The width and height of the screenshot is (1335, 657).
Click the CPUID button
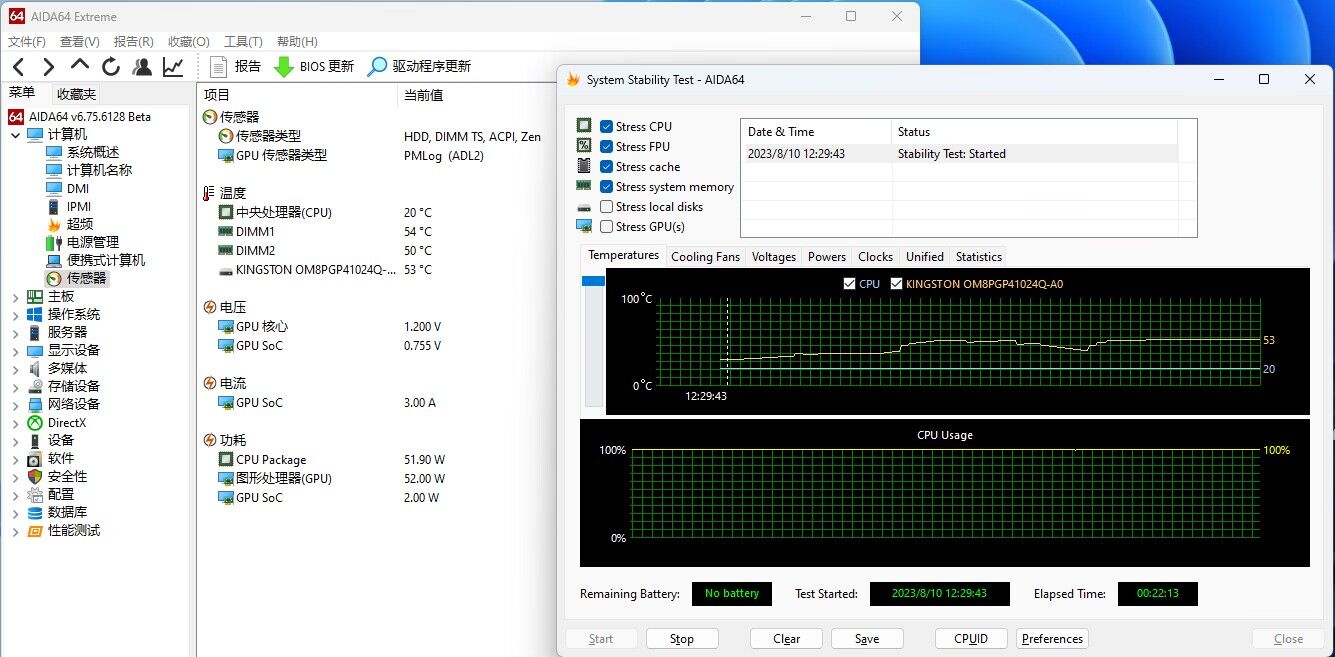tap(971, 639)
